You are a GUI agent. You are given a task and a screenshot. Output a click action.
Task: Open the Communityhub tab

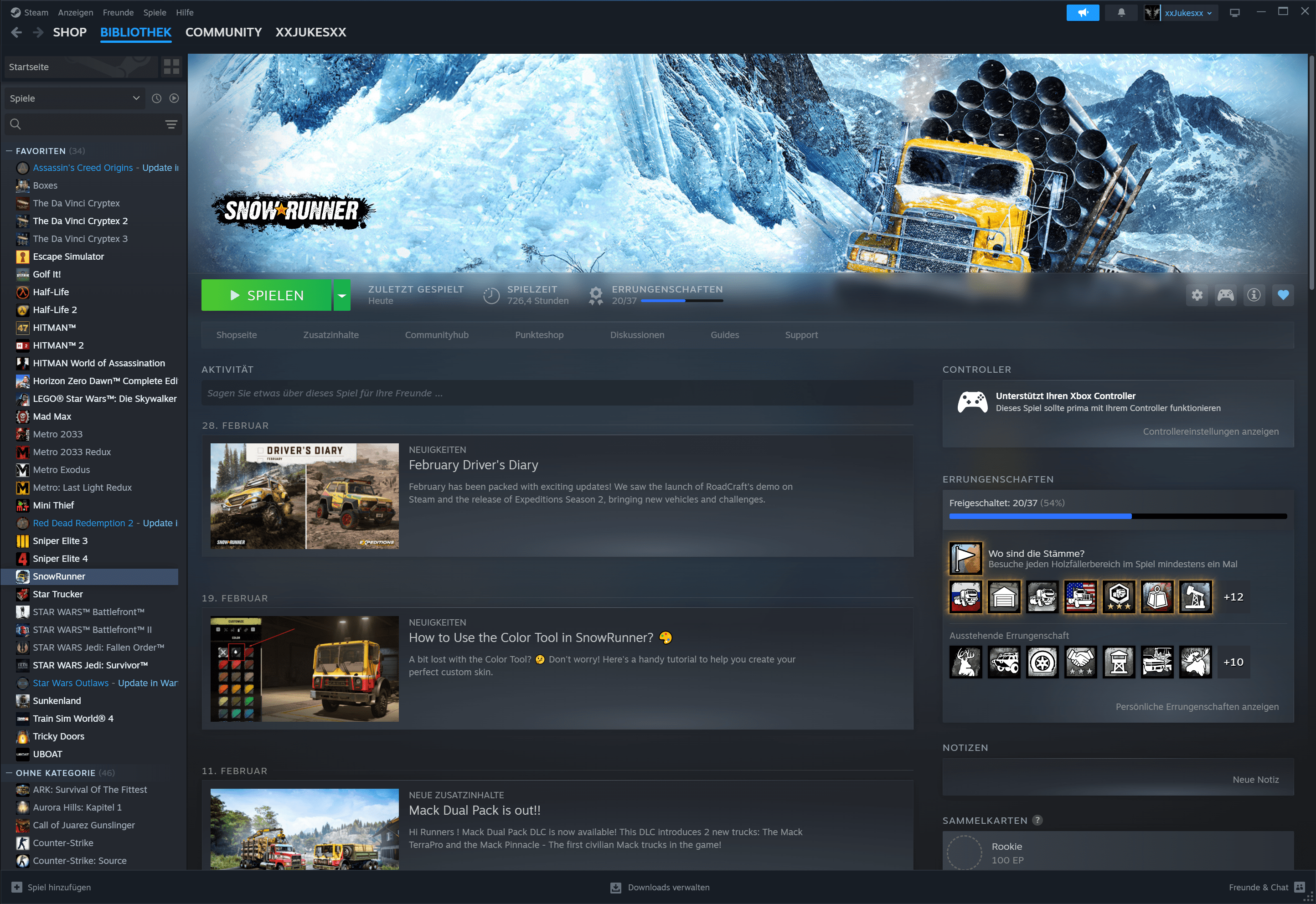coord(437,335)
